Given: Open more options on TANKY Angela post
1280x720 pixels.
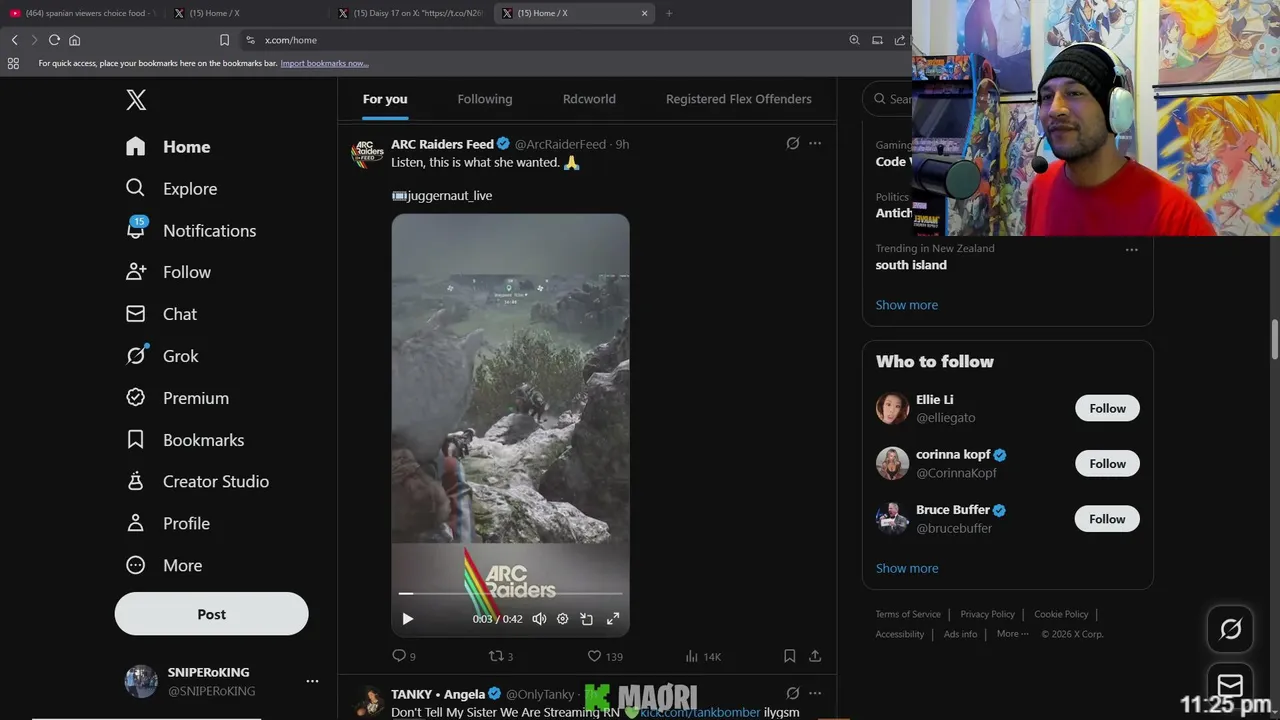Looking at the screenshot, I should (x=815, y=693).
